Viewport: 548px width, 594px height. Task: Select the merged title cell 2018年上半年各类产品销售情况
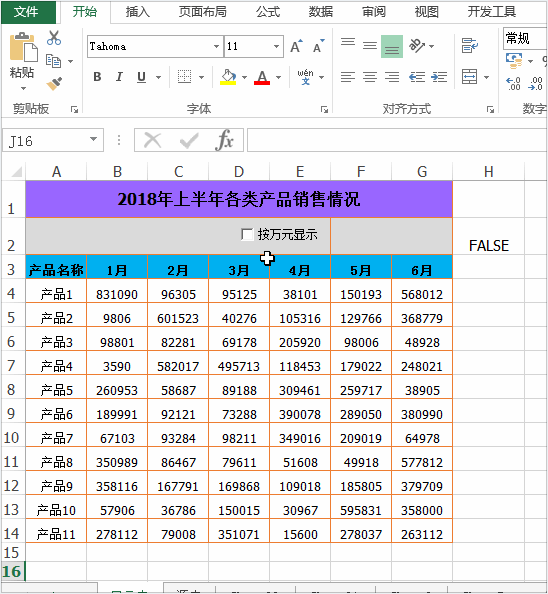tap(239, 199)
